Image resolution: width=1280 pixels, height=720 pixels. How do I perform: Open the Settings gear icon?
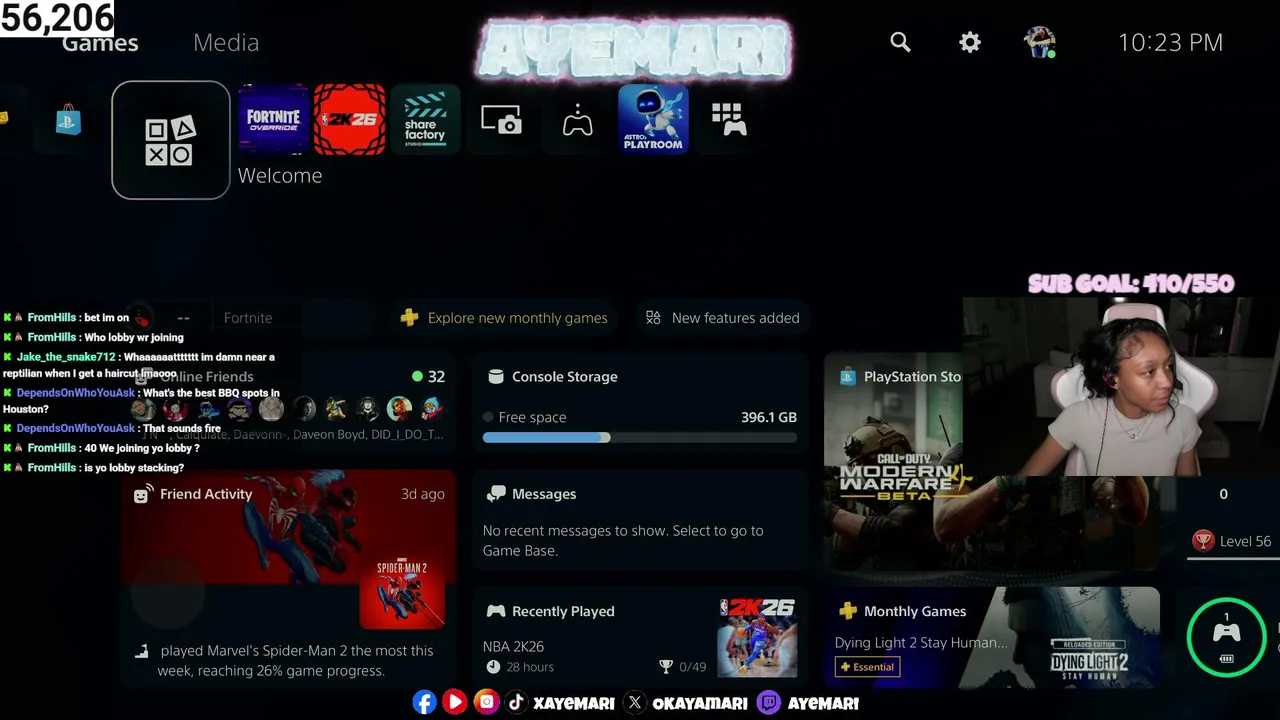[x=970, y=42]
